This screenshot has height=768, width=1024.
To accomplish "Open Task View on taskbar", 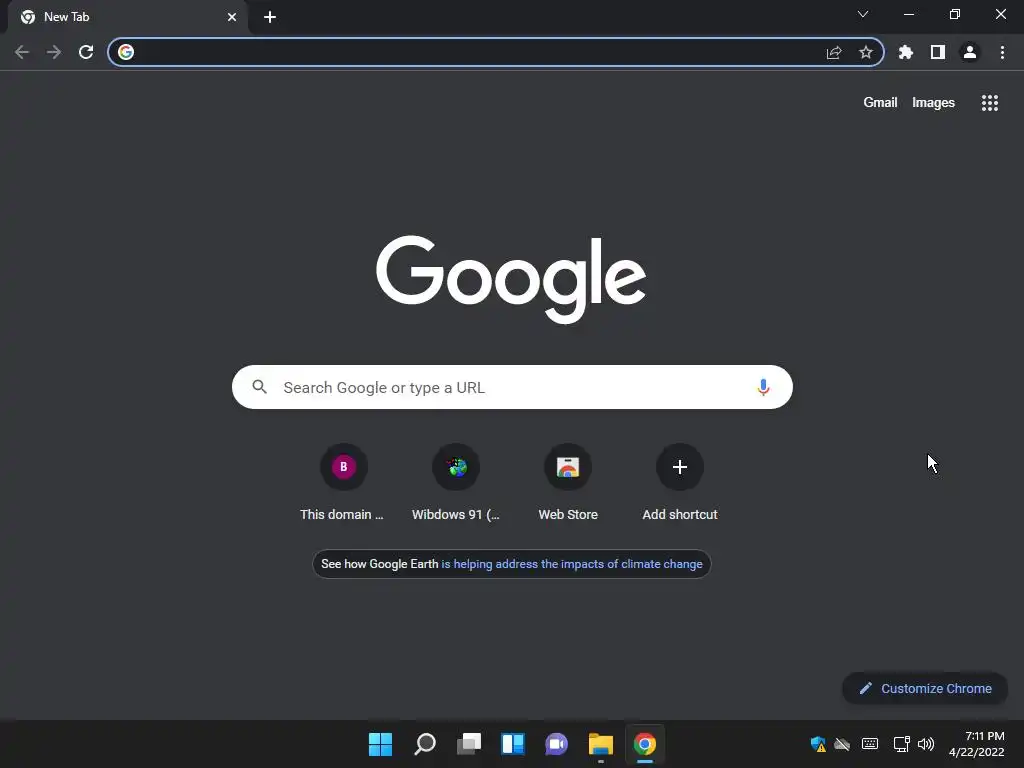I will coord(468,744).
